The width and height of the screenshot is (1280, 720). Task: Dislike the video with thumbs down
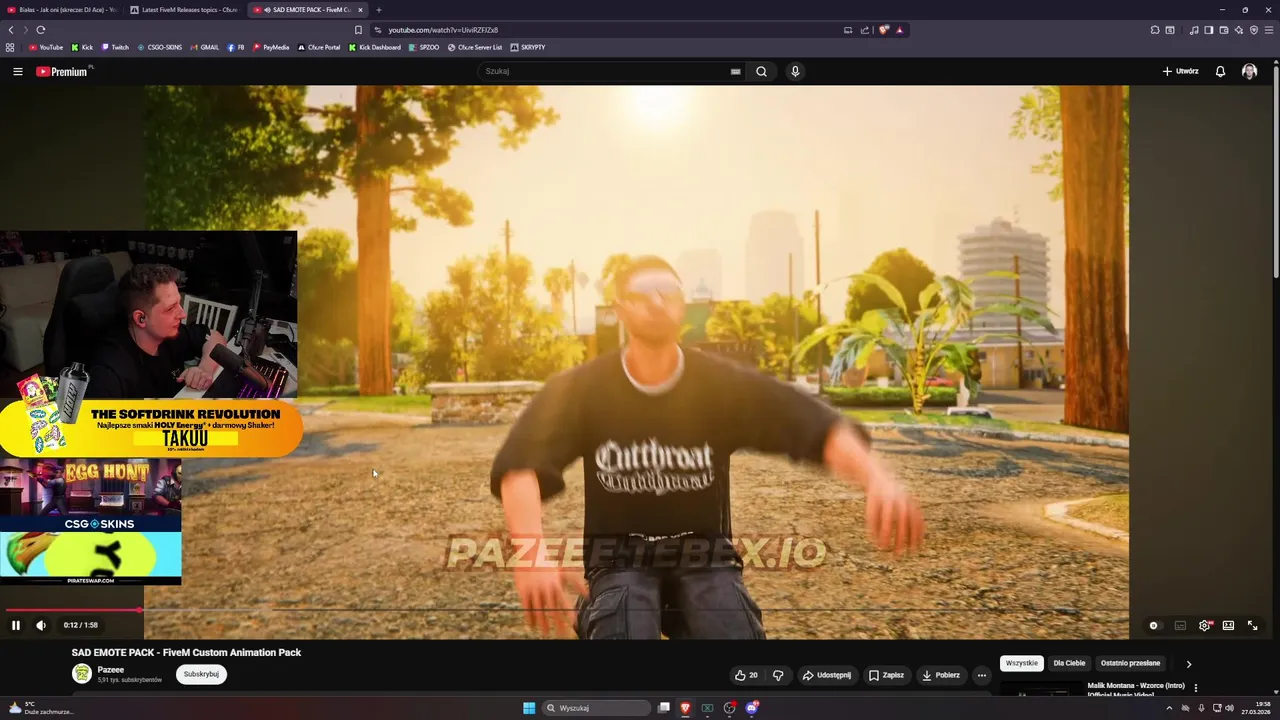click(x=778, y=675)
